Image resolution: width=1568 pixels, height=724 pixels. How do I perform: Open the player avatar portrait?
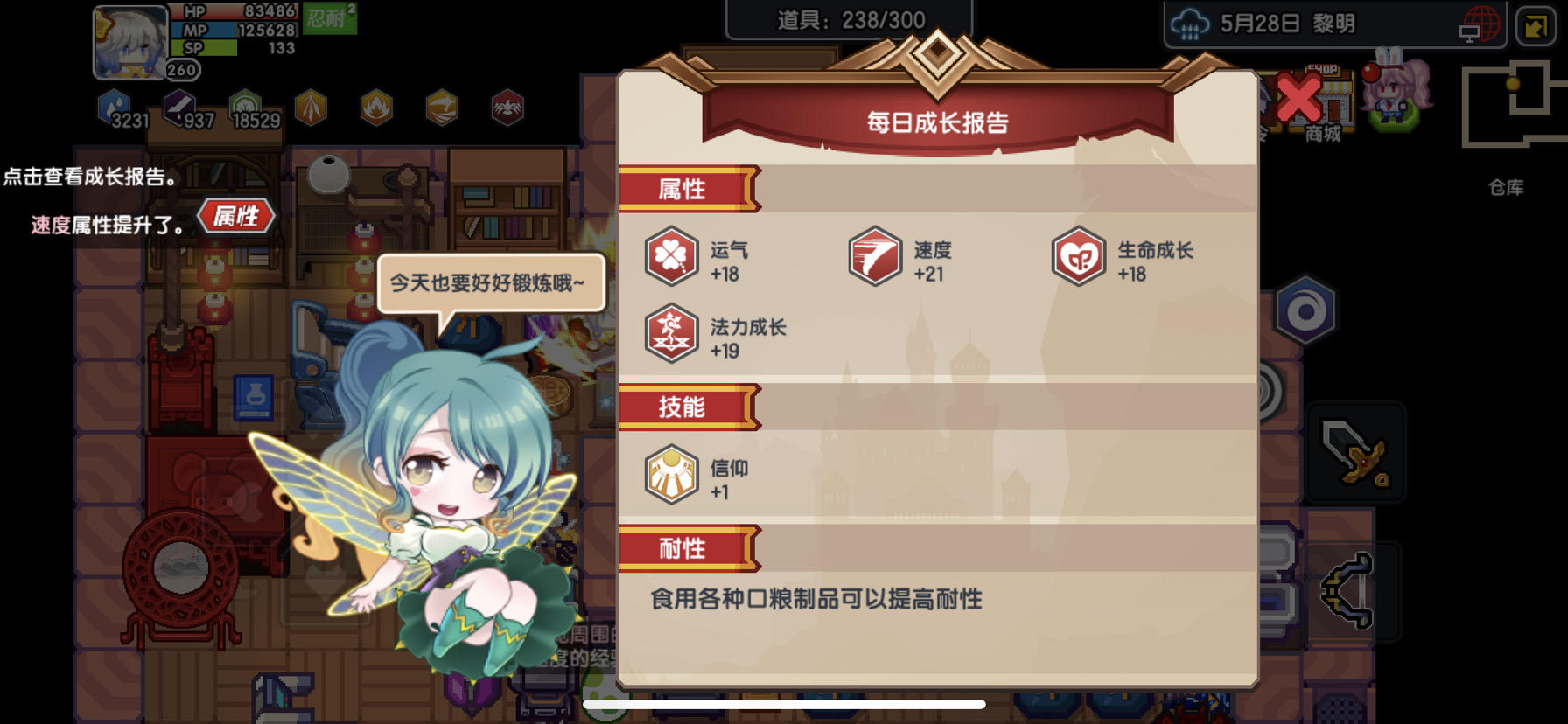click(x=130, y=42)
